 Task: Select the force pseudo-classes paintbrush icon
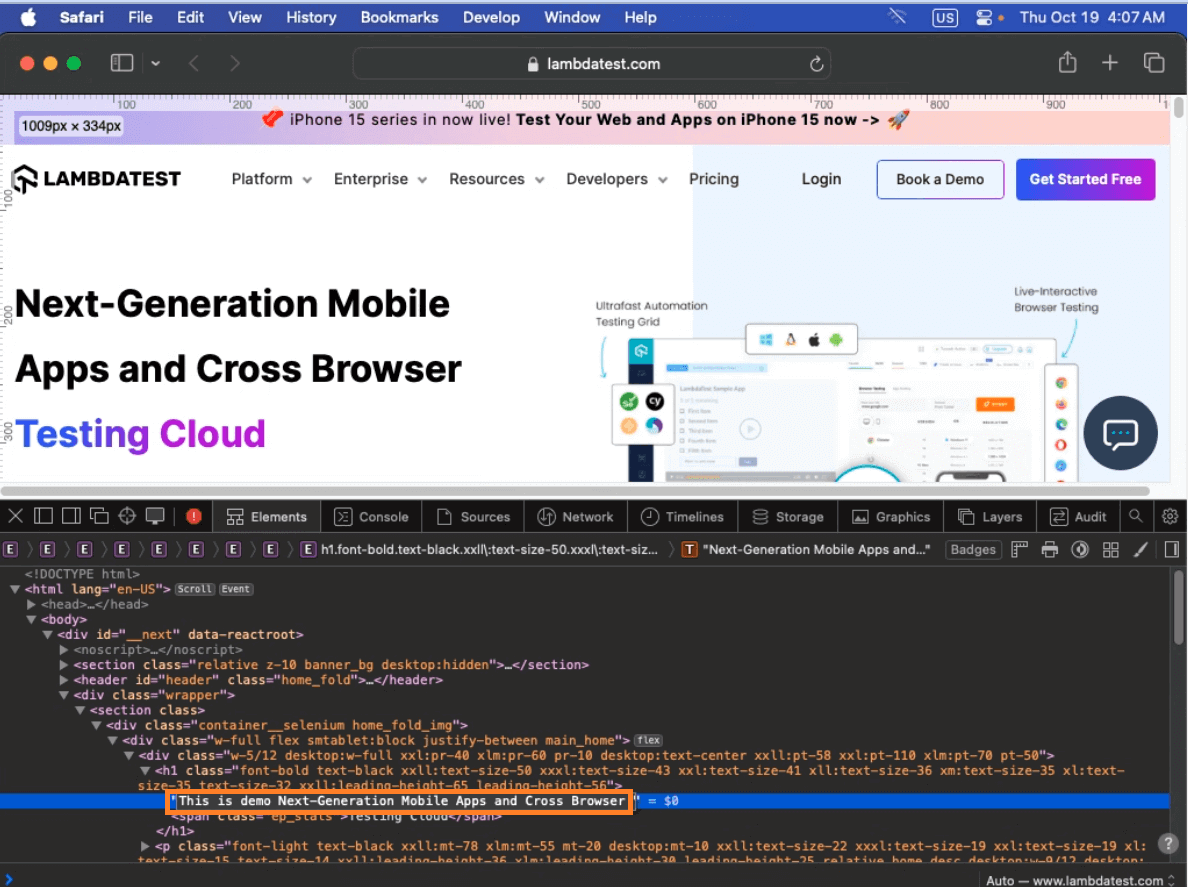(1139, 549)
